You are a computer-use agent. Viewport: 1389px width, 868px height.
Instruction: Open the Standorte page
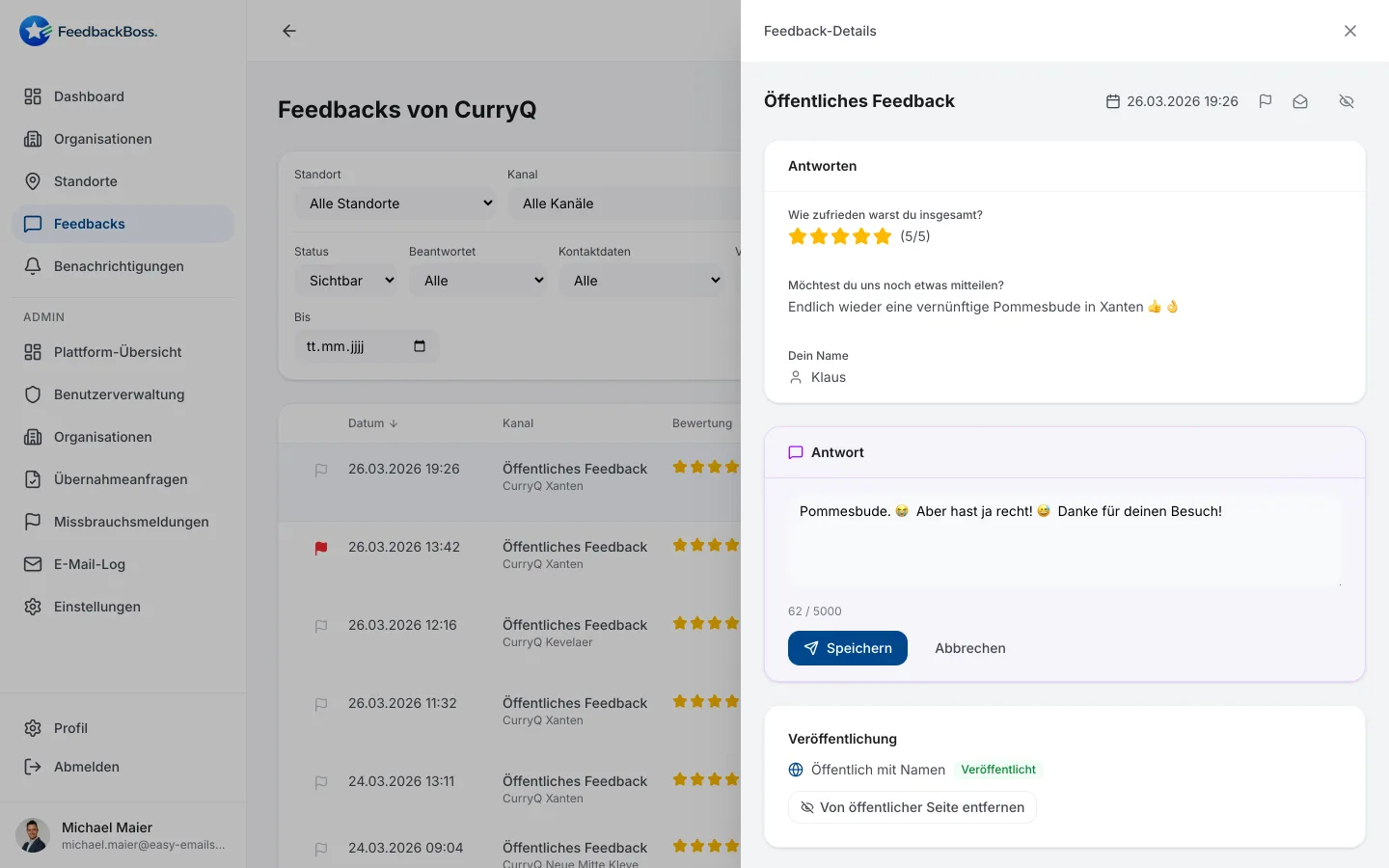tap(123, 181)
